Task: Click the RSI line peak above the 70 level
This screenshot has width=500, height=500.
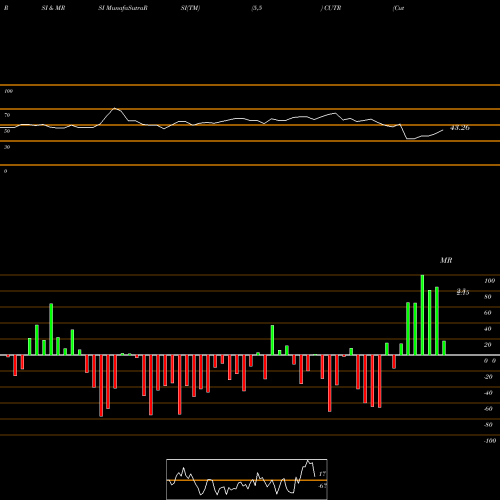Action: 115,108
